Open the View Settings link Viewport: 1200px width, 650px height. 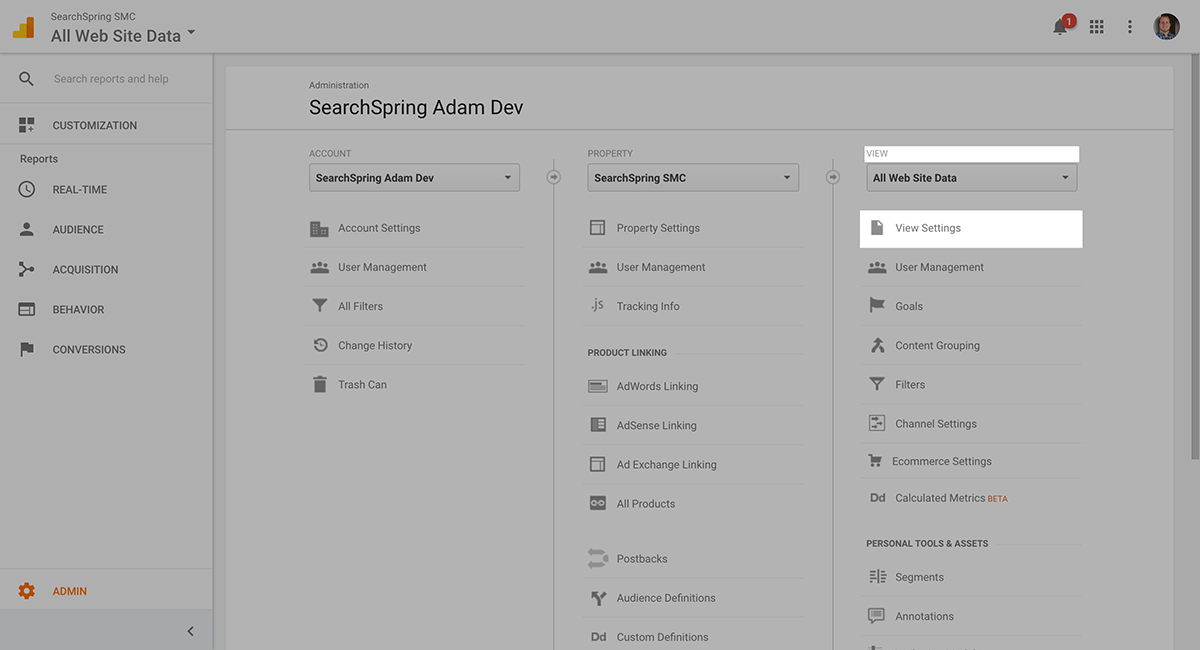coord(928,228)
